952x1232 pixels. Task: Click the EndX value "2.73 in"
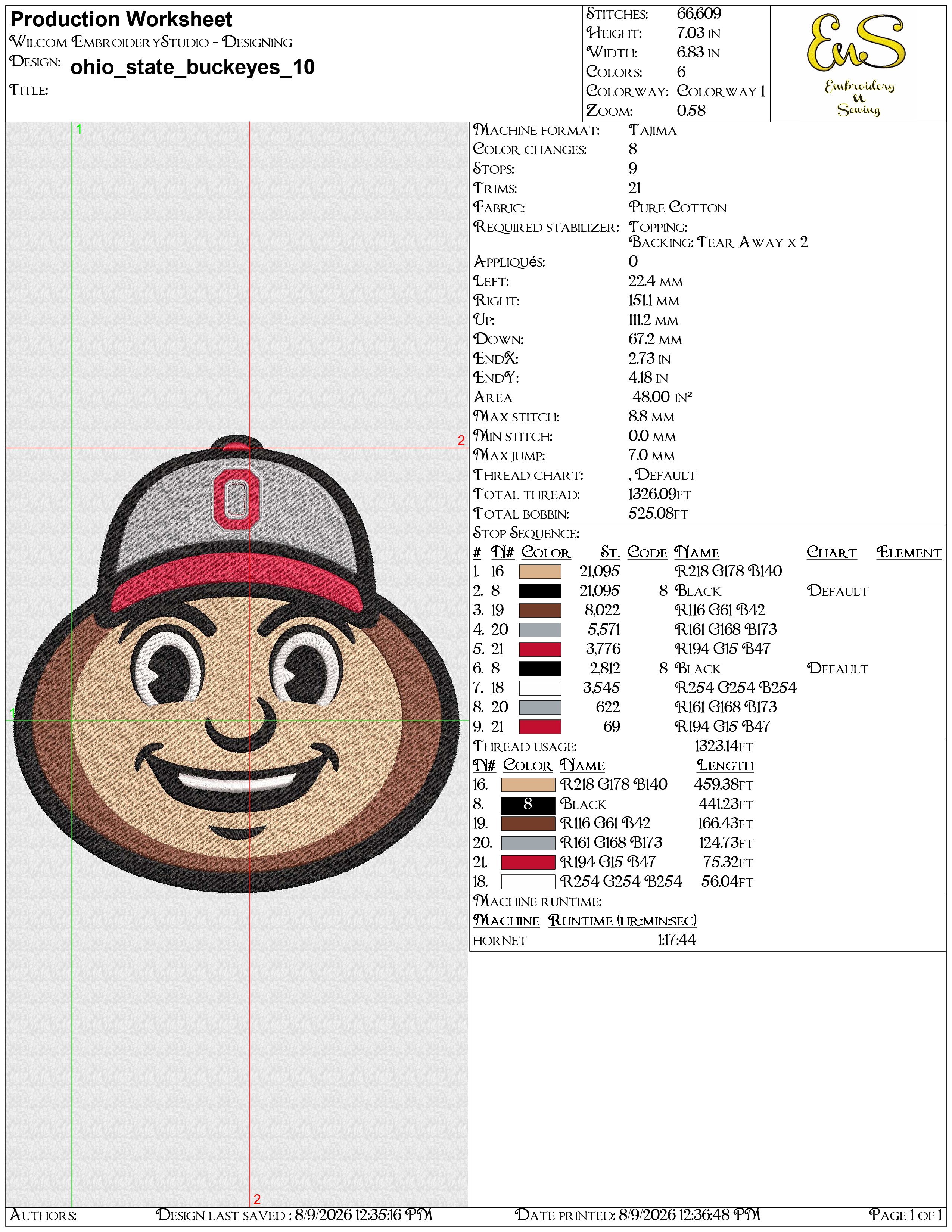point(649,359)
